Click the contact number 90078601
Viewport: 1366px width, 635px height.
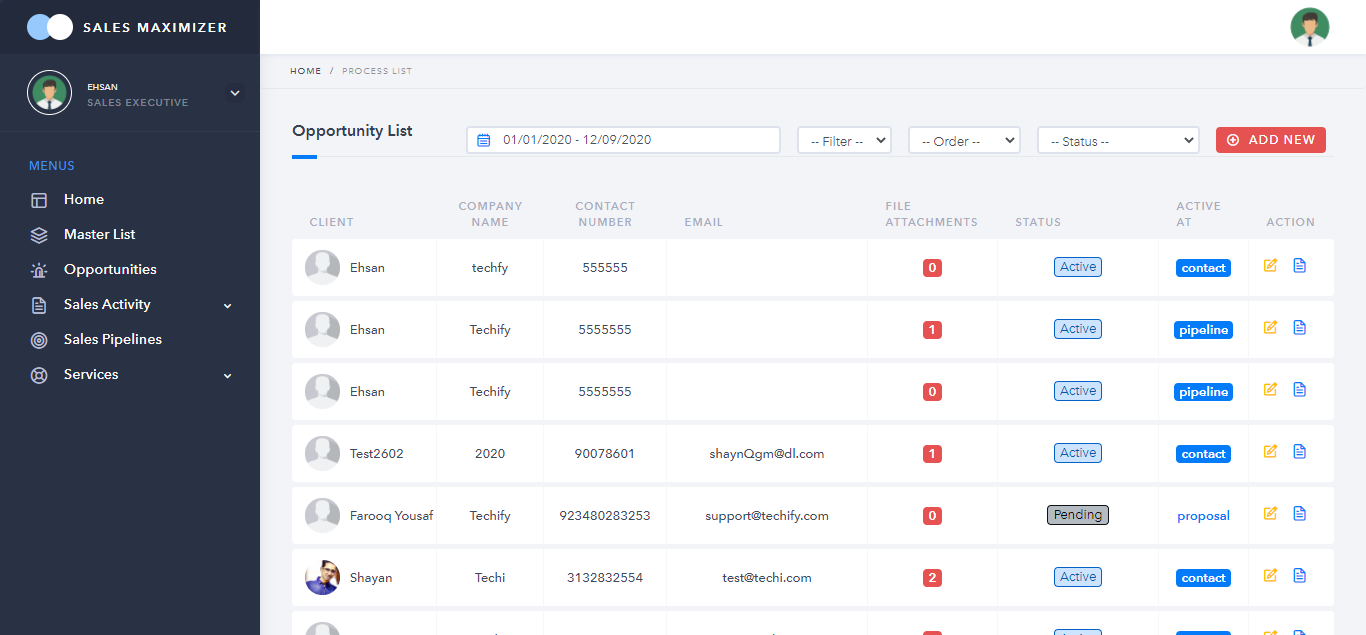(x=605, y=454)
